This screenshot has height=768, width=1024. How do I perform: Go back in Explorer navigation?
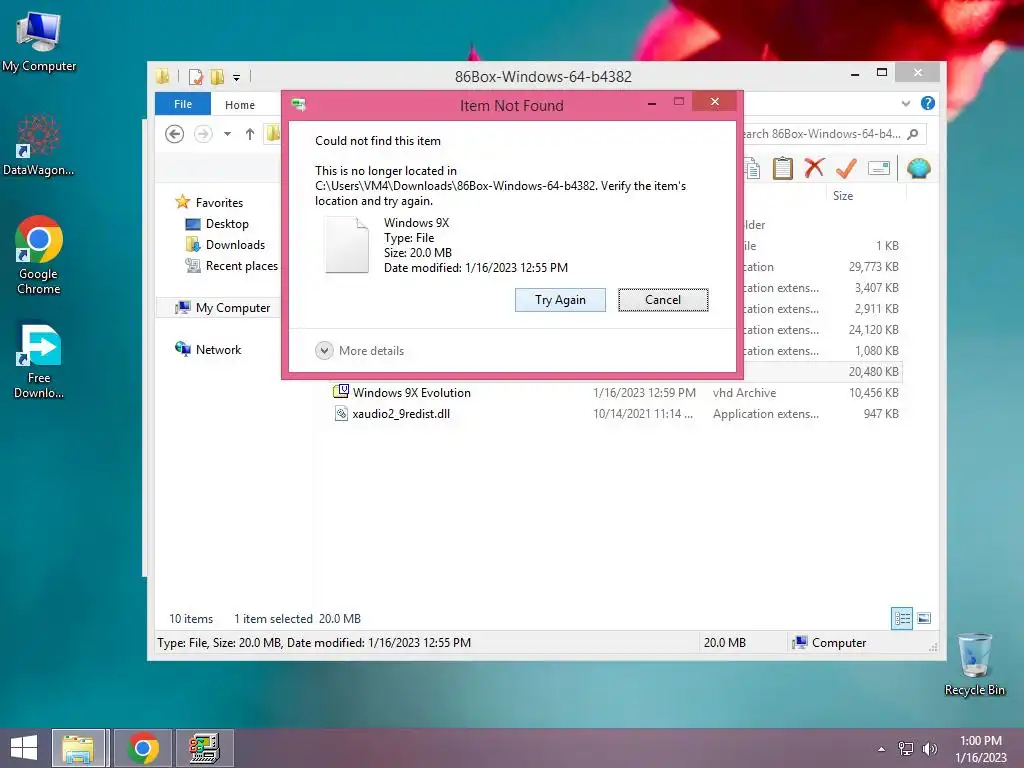pyautogui.click(x=174, y=135)
